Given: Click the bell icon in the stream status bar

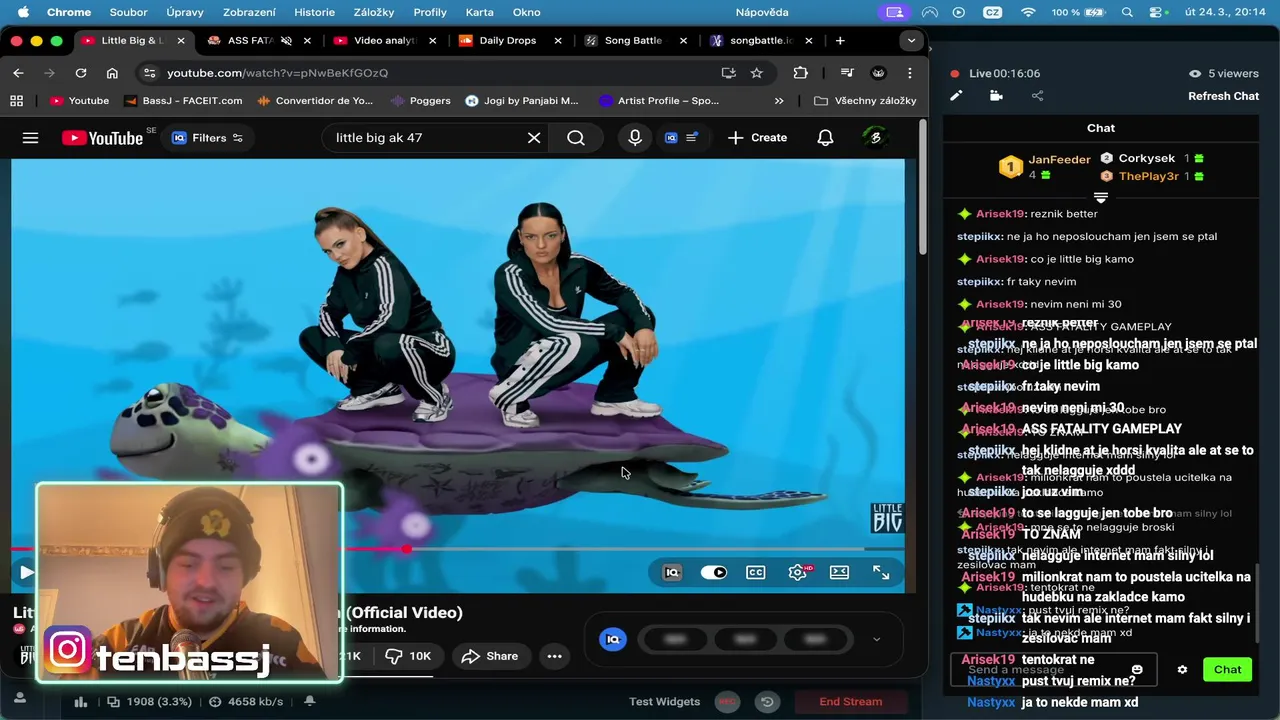Looking at the screenshot, I should coord(310,701).
